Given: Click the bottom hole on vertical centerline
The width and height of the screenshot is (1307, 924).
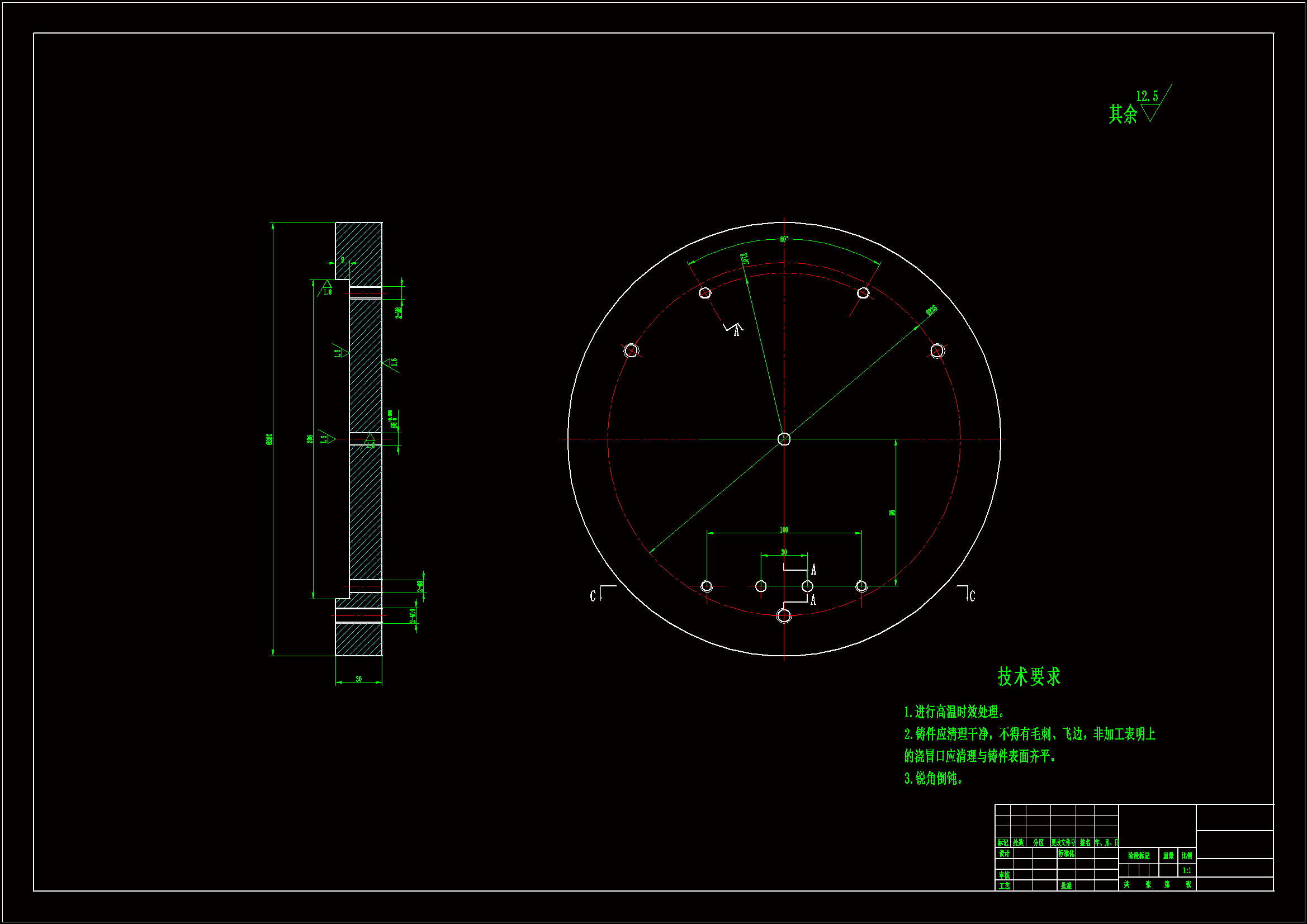Looking at the screenshot, I should [784, 615].
